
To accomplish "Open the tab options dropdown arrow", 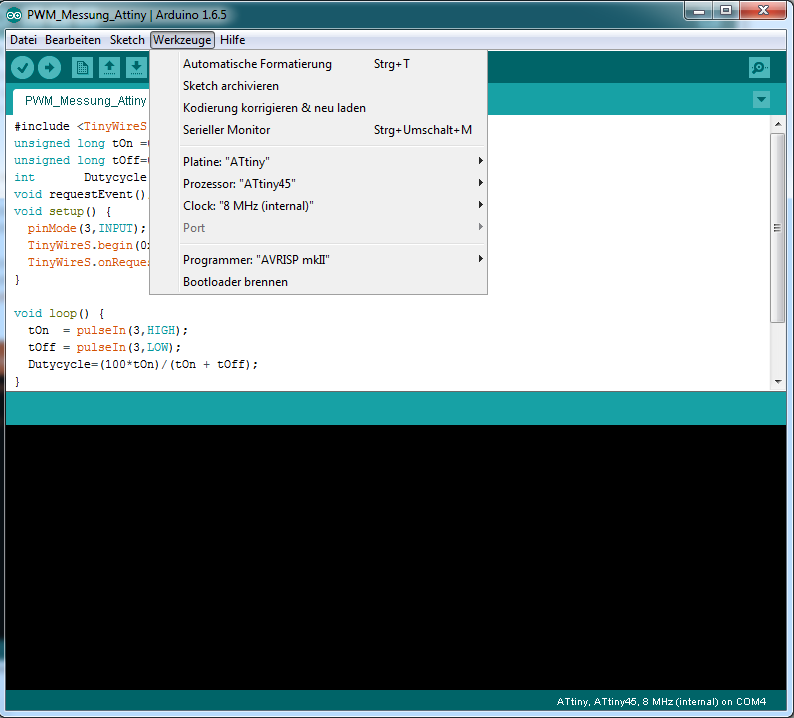I will pos(761,100).
